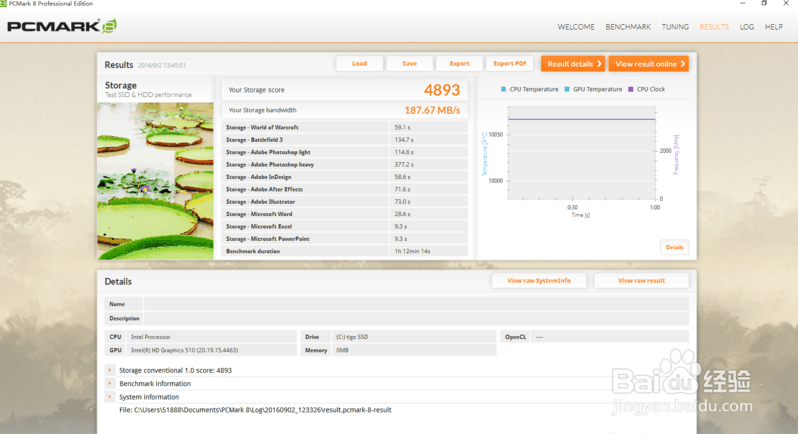Screen dimensions: 798x434
Task: Click the Intel Processor CPU value
Action: [151, 337]
